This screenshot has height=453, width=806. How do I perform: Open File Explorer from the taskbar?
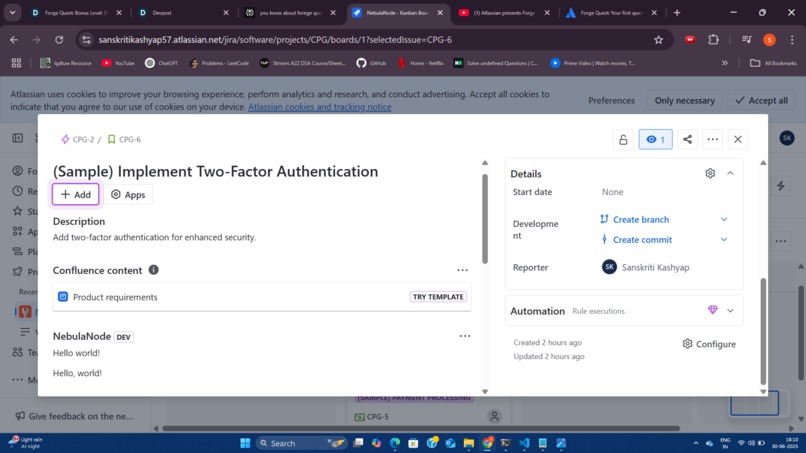coord(468,443)
